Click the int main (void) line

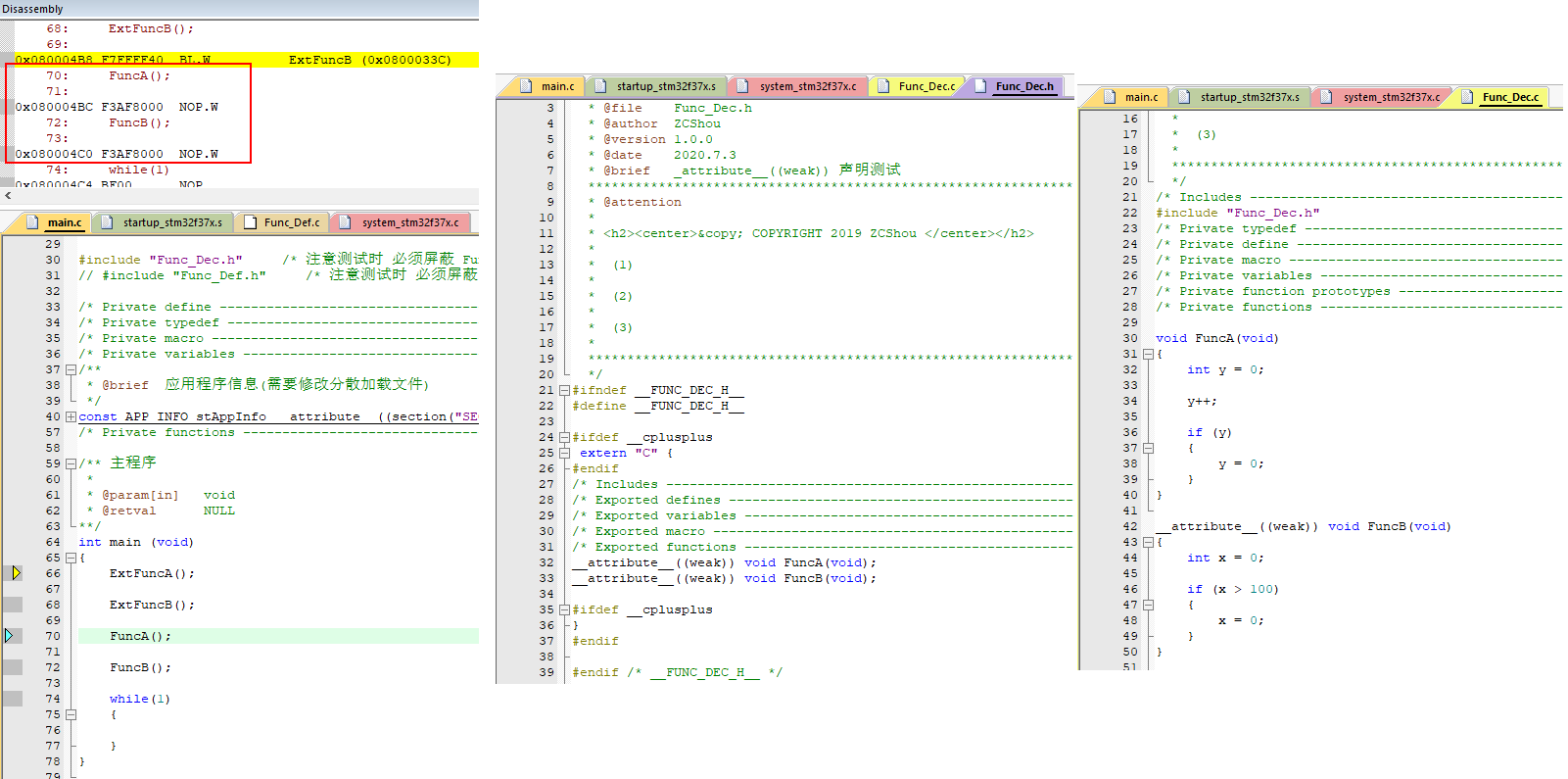(136, 542)
